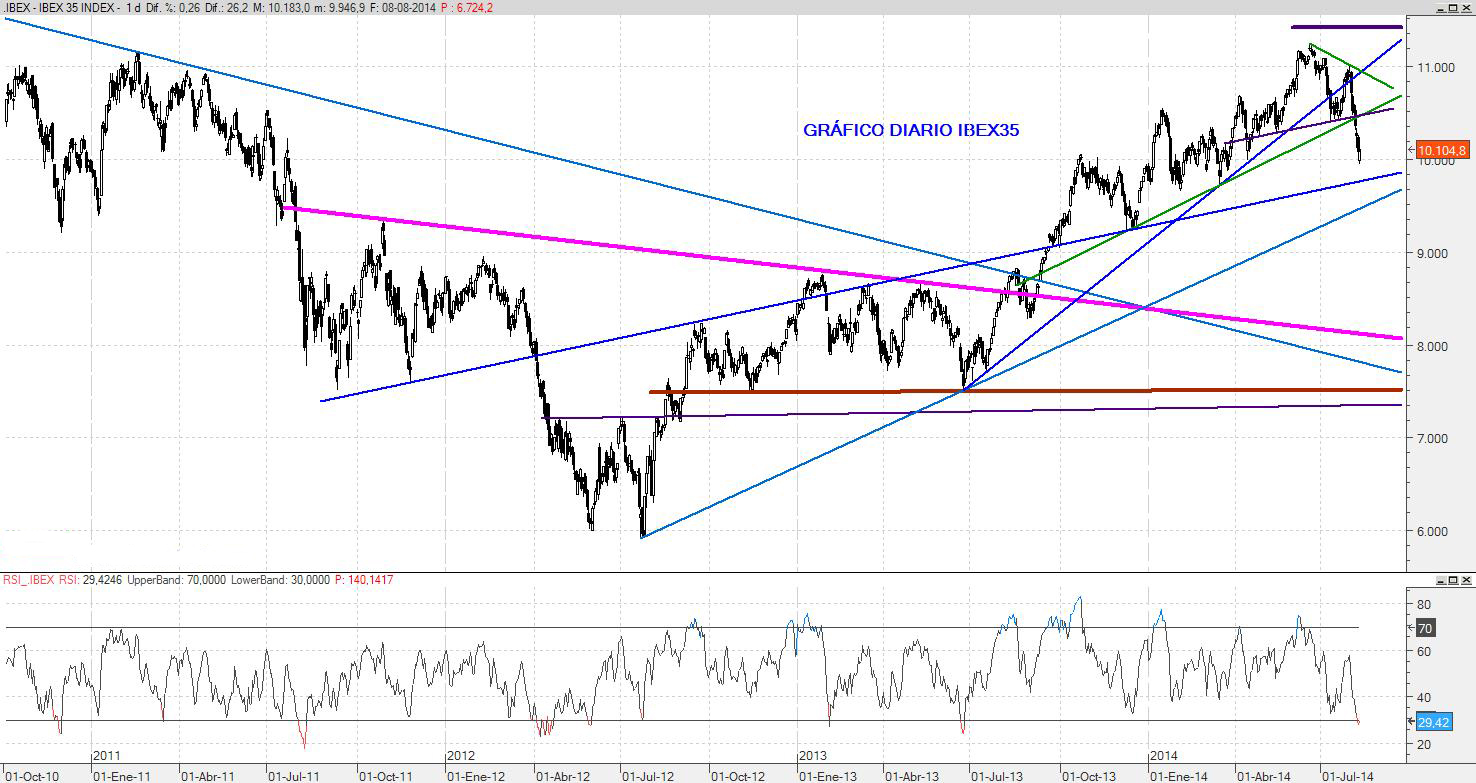This screenshot has height=783, width=1476.
Task: Maximize the IBEX price chart pane
Action: coord(1452,7)
